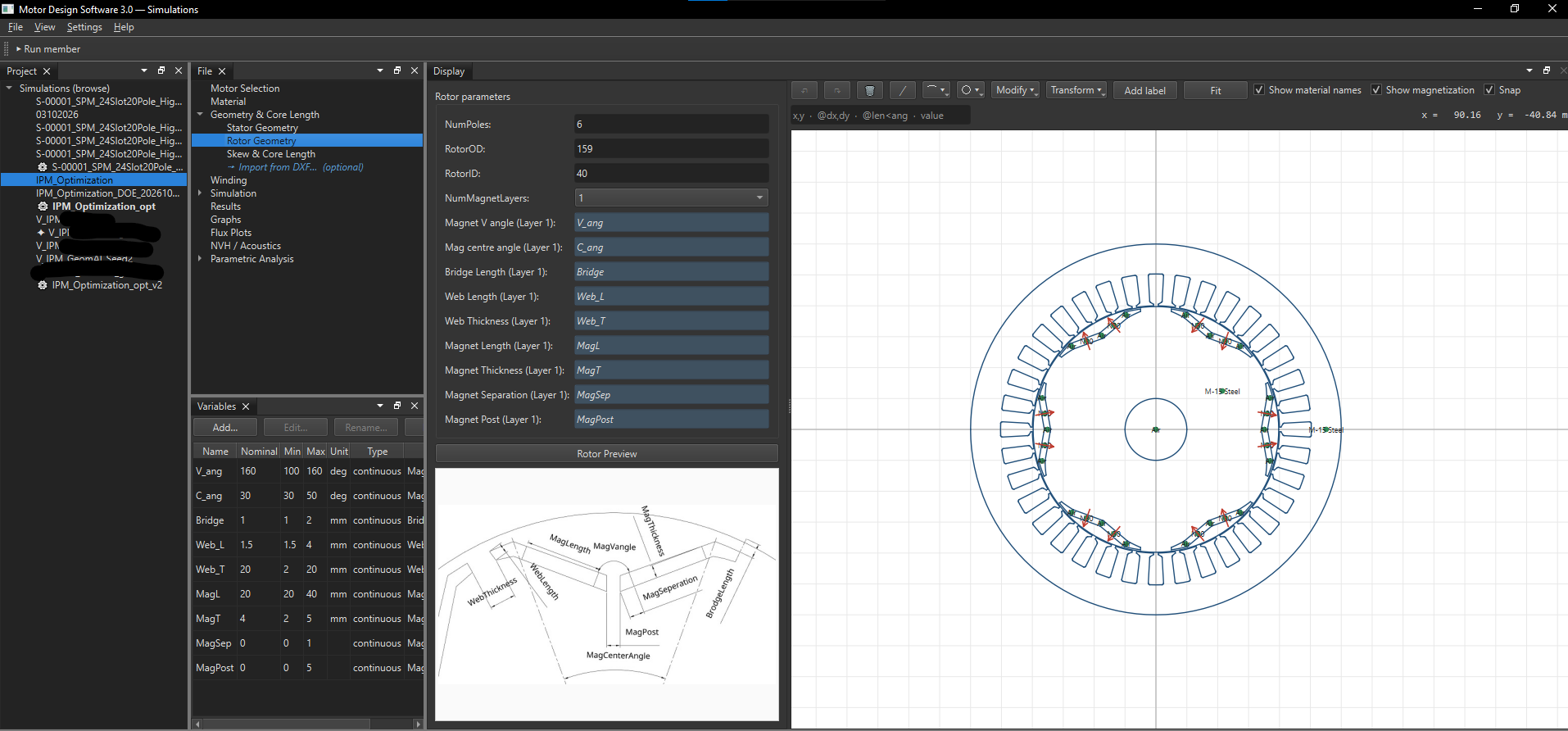Click the Rename... variable button
The width and height of the screenshot is (1568, 731).
[366, 427]
